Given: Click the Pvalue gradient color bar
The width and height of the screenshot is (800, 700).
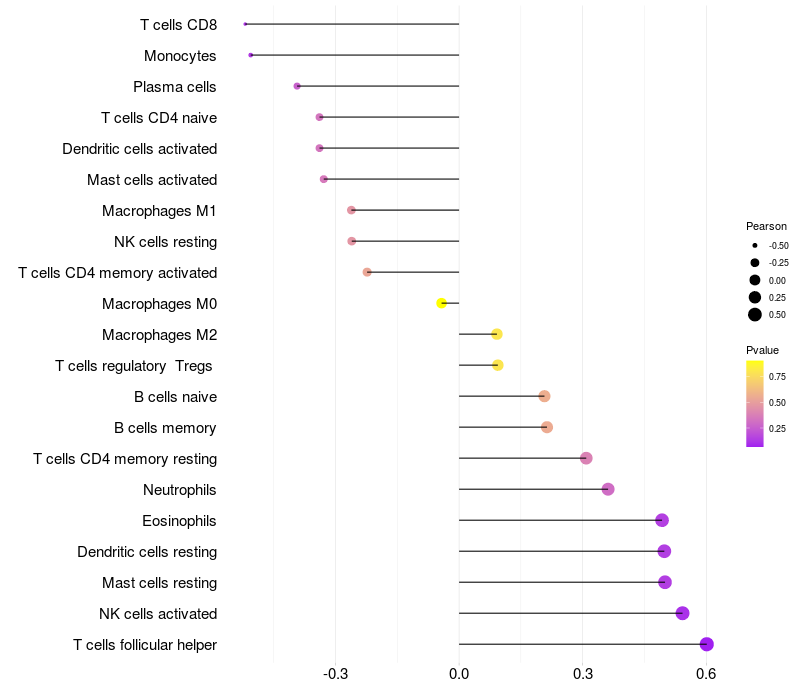Looking at the screenshot, I should pyautogui.click(x=755, y=404).
